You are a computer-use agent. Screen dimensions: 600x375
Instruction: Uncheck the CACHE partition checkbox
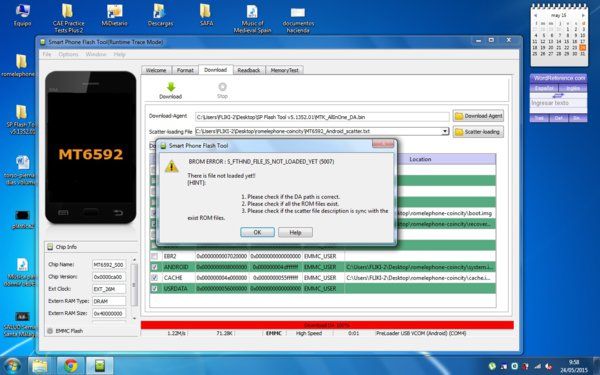point(154,277)
